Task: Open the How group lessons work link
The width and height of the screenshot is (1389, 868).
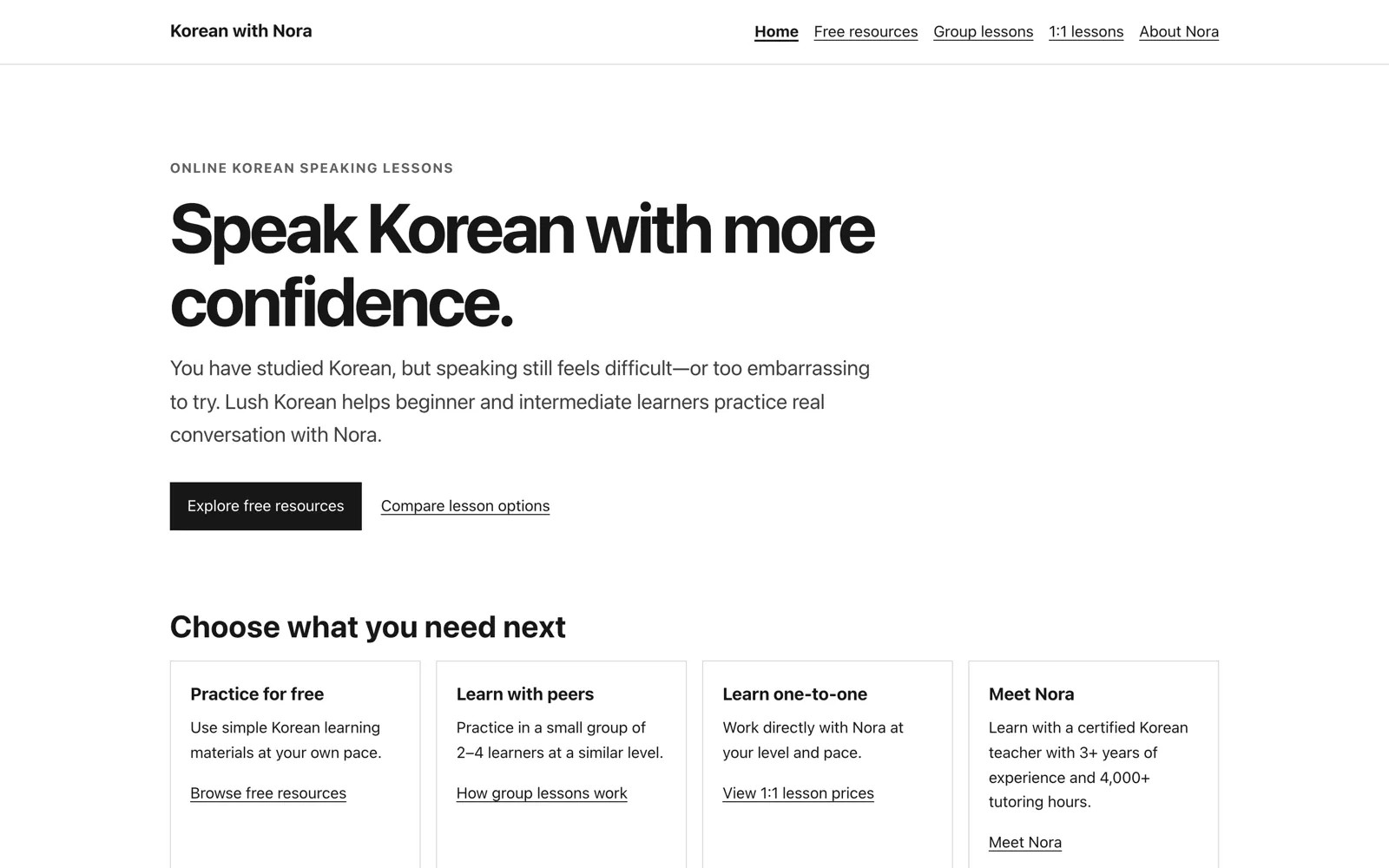Action: 542,793
